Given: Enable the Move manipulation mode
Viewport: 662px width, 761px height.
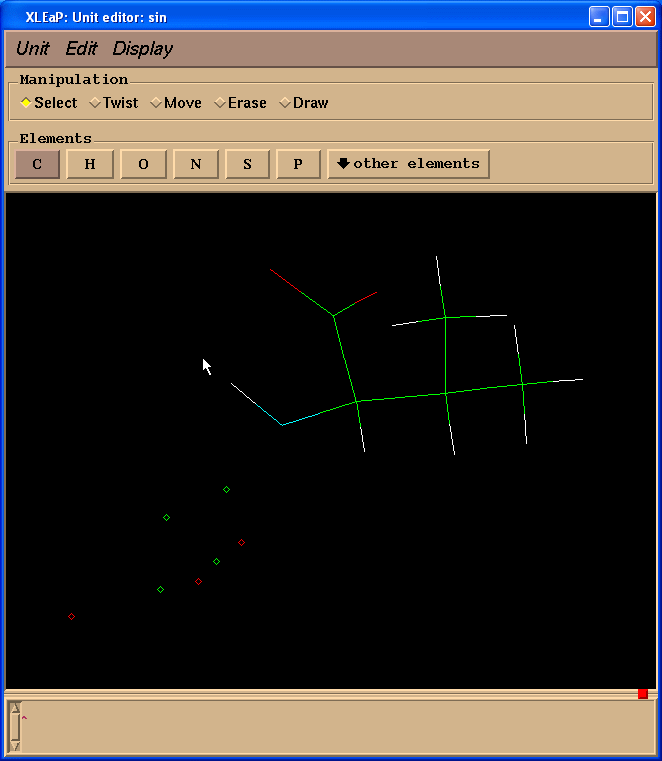Looking at the screenshot, I should (176, 103).
